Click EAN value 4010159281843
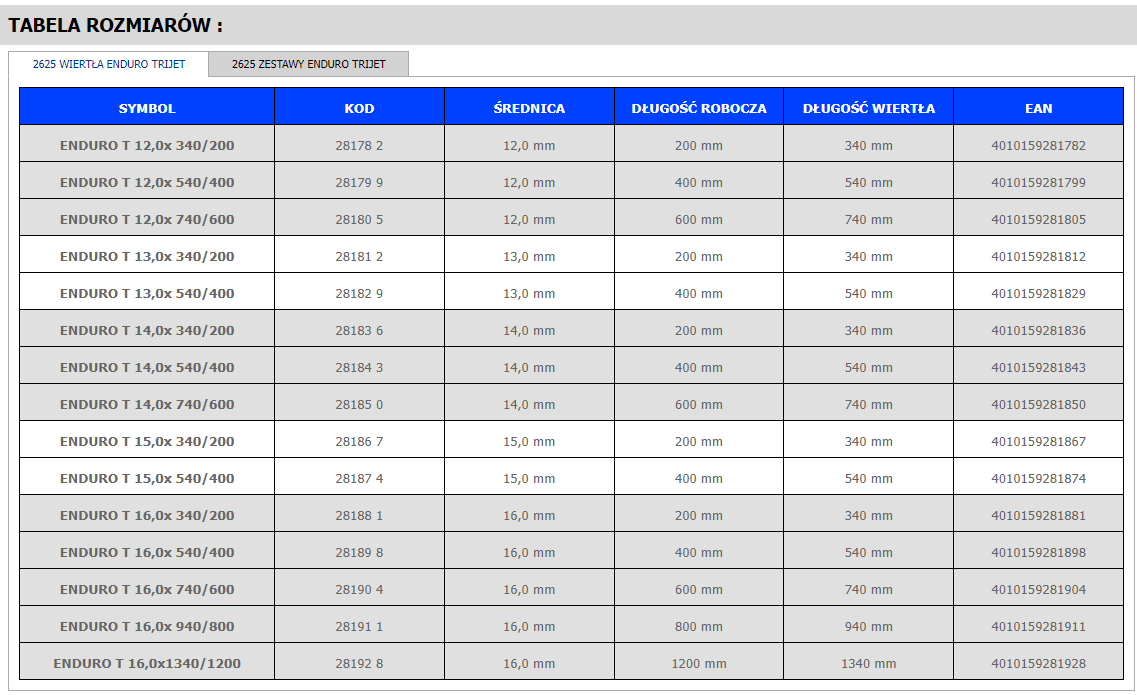This screenshot has height=695, width=1137. tap(1038, 367)
